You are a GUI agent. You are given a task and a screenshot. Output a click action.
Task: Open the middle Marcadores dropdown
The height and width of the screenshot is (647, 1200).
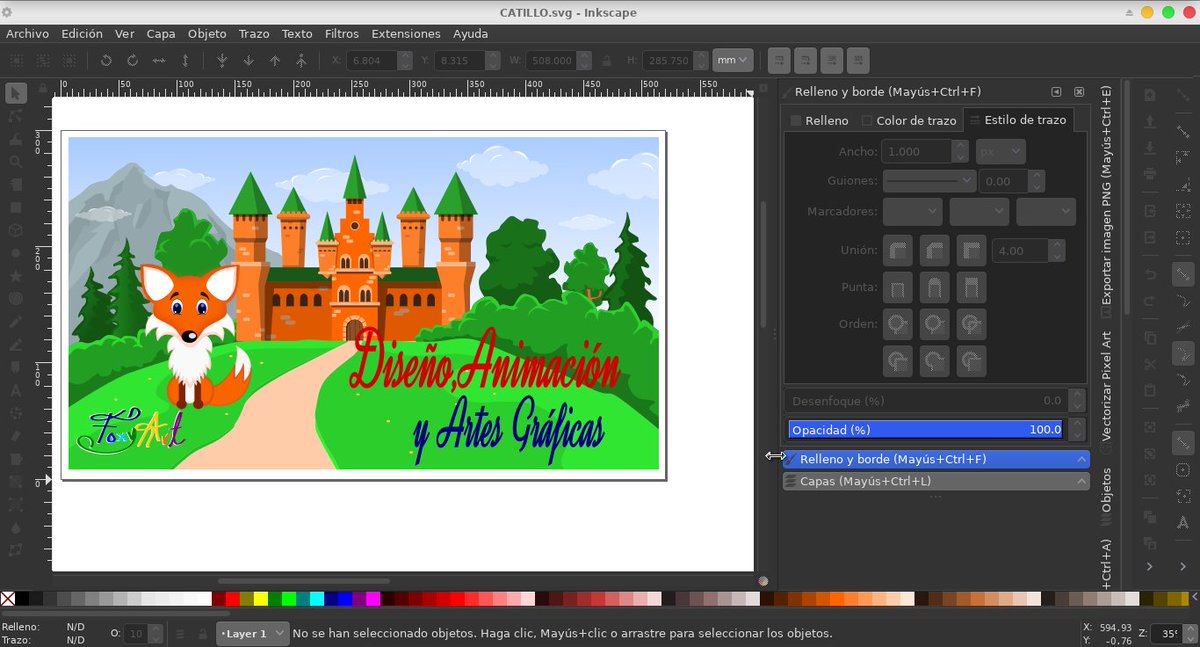(x=979, y=211)
